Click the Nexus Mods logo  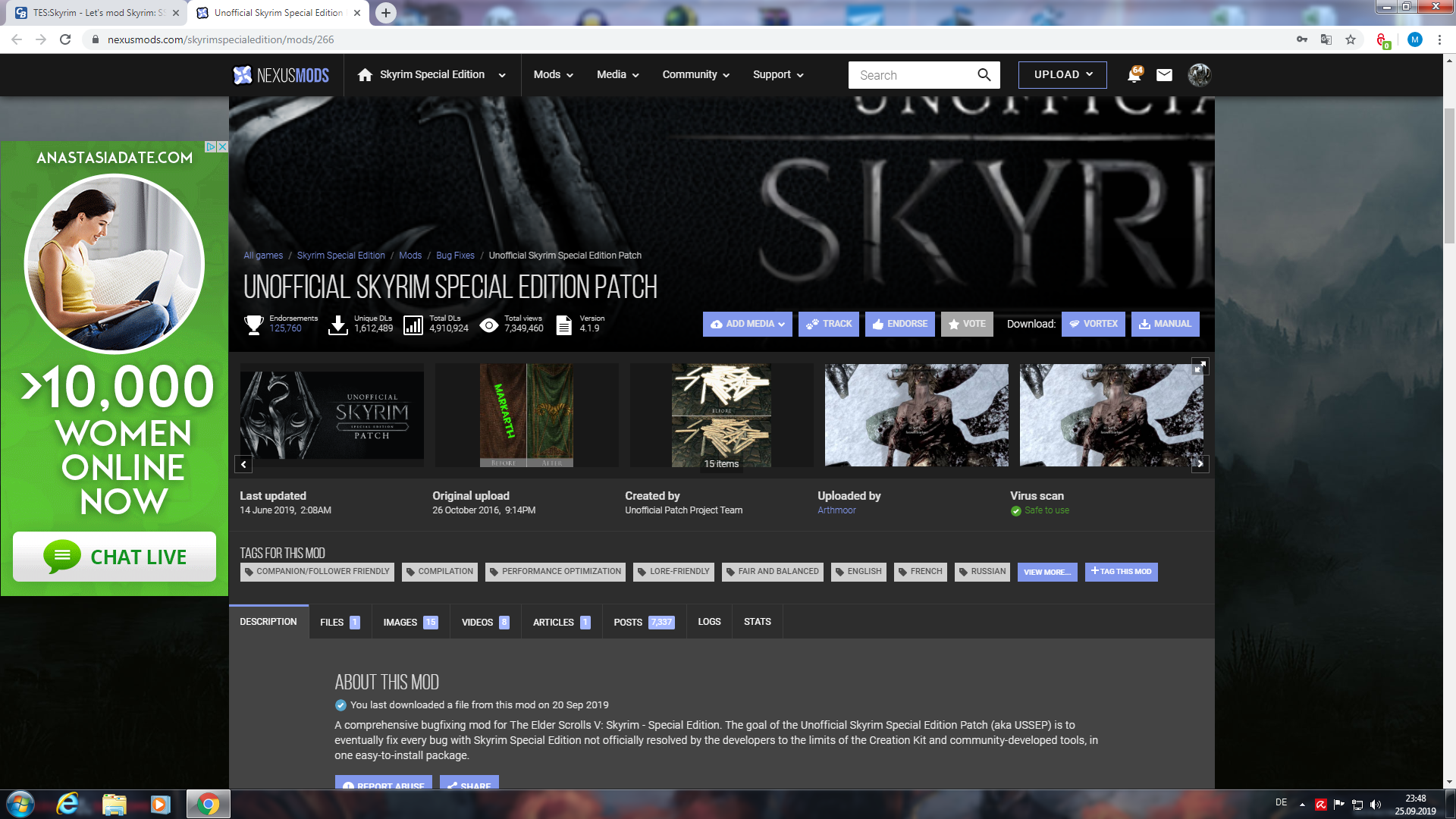click(x=281, y=75)
